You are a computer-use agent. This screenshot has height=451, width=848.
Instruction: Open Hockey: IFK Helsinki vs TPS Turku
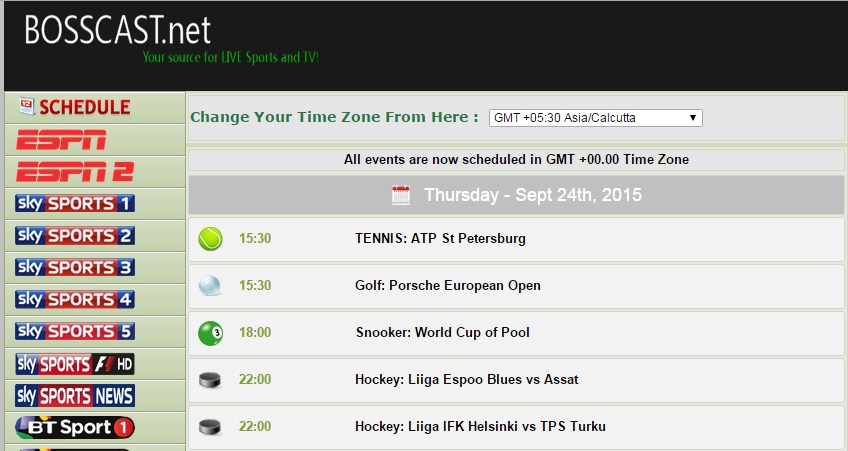pos(480,426)
